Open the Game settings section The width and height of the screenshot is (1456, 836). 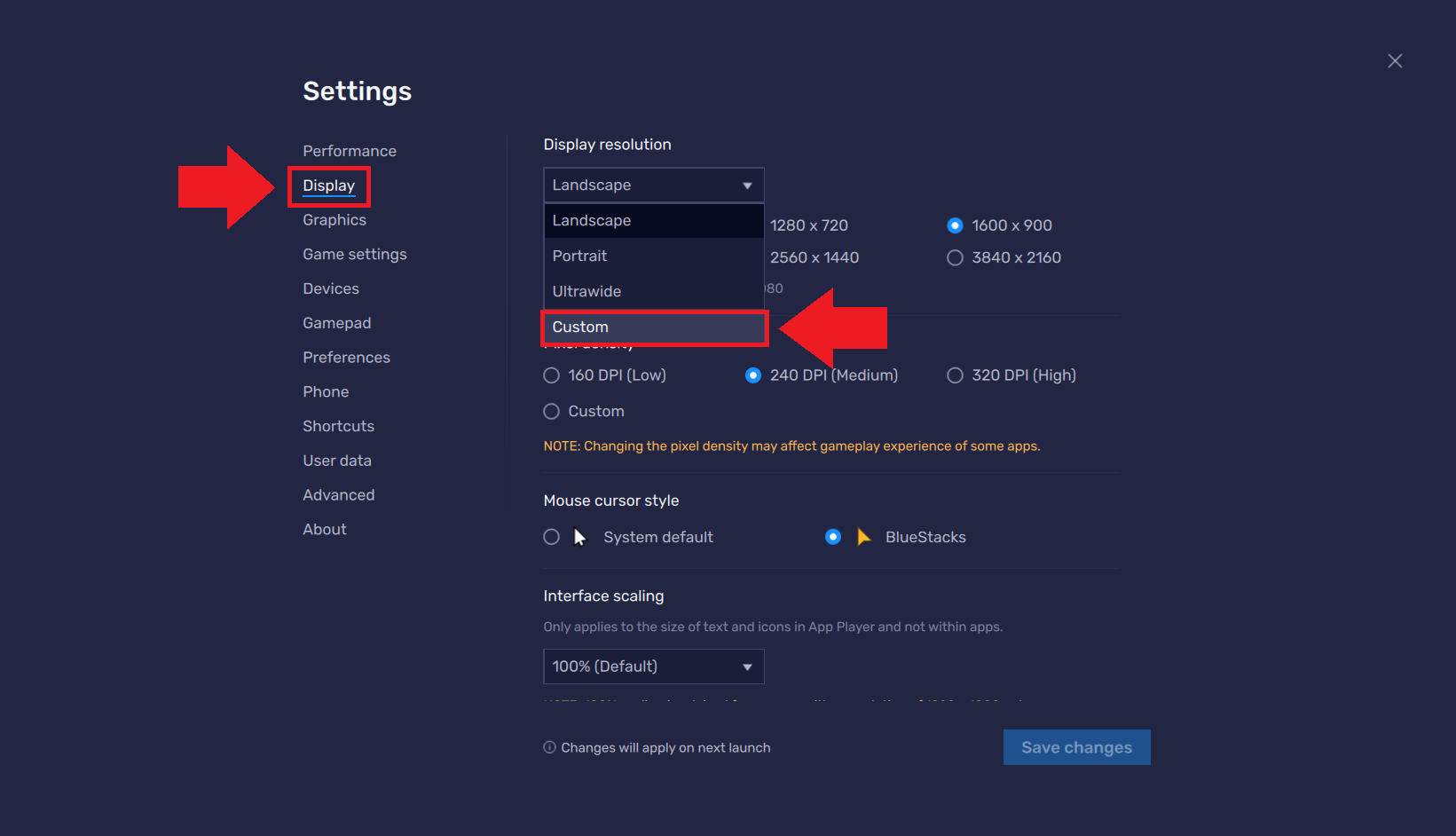355,255
